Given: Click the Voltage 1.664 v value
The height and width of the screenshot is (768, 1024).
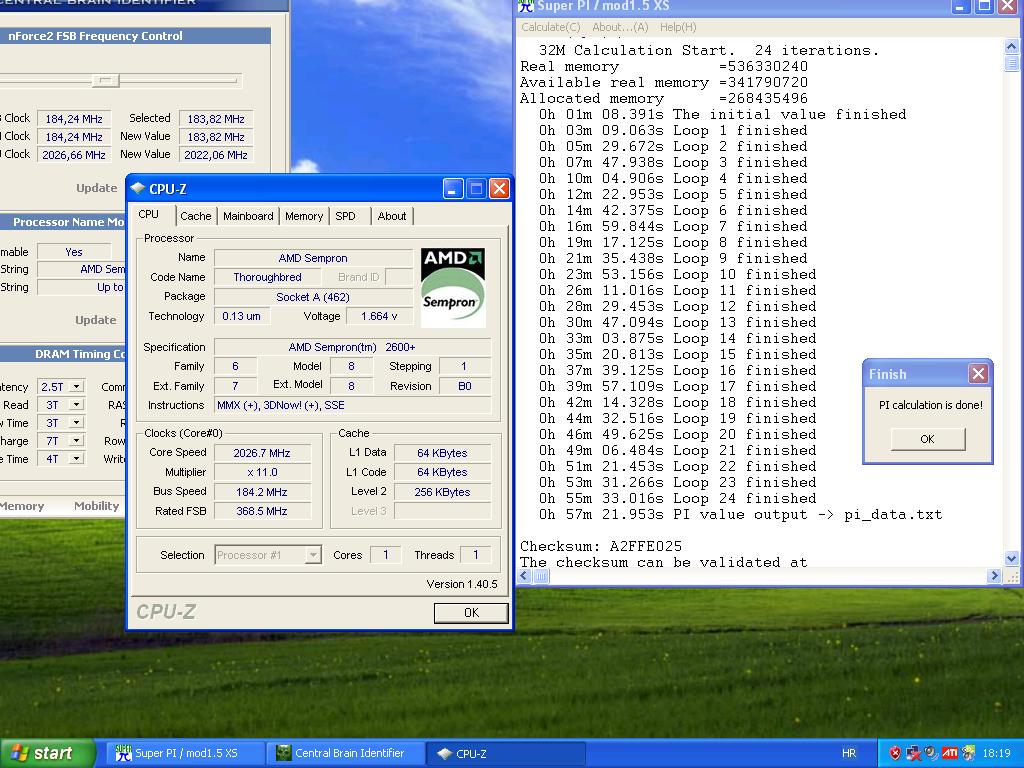Looking at the screenshot, I should (379, 316).
